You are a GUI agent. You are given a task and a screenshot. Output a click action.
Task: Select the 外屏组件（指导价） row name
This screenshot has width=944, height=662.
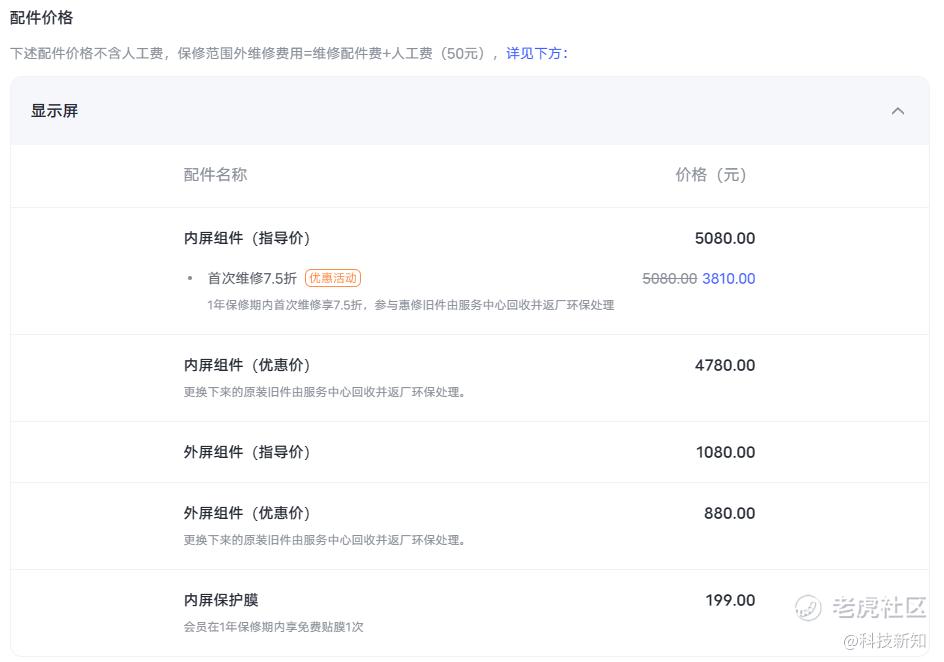(247, 452)
